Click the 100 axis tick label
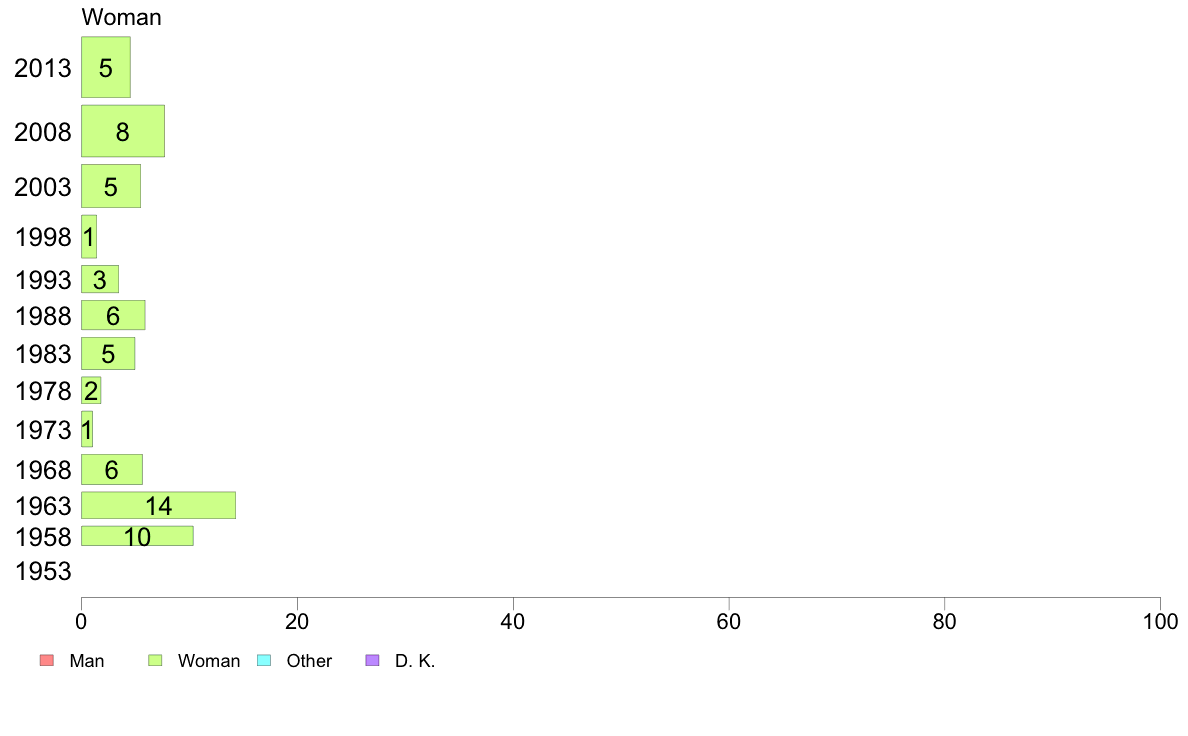1188x736 pixels. (x=1160, y=622)
